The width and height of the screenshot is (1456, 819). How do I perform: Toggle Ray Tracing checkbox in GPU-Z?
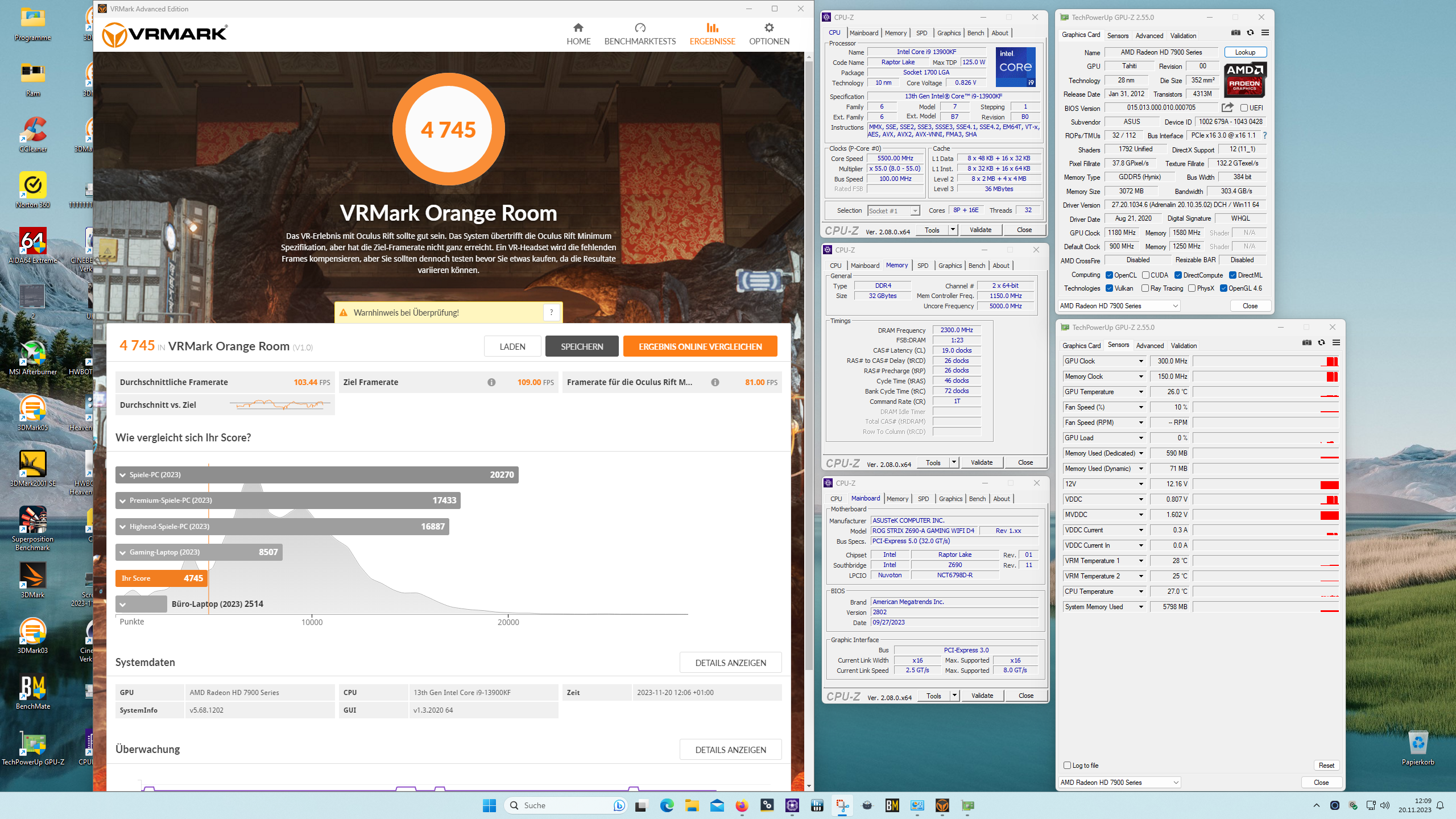[1145, 288]
